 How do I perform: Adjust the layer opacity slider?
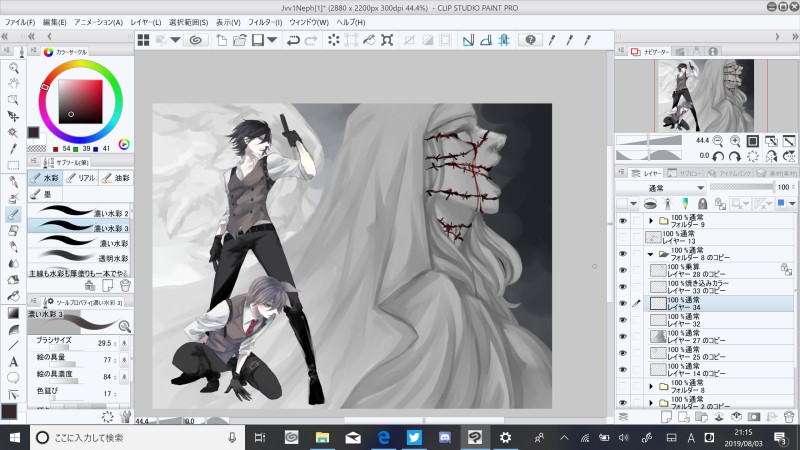pyautogui.click(x=742, y=187)
